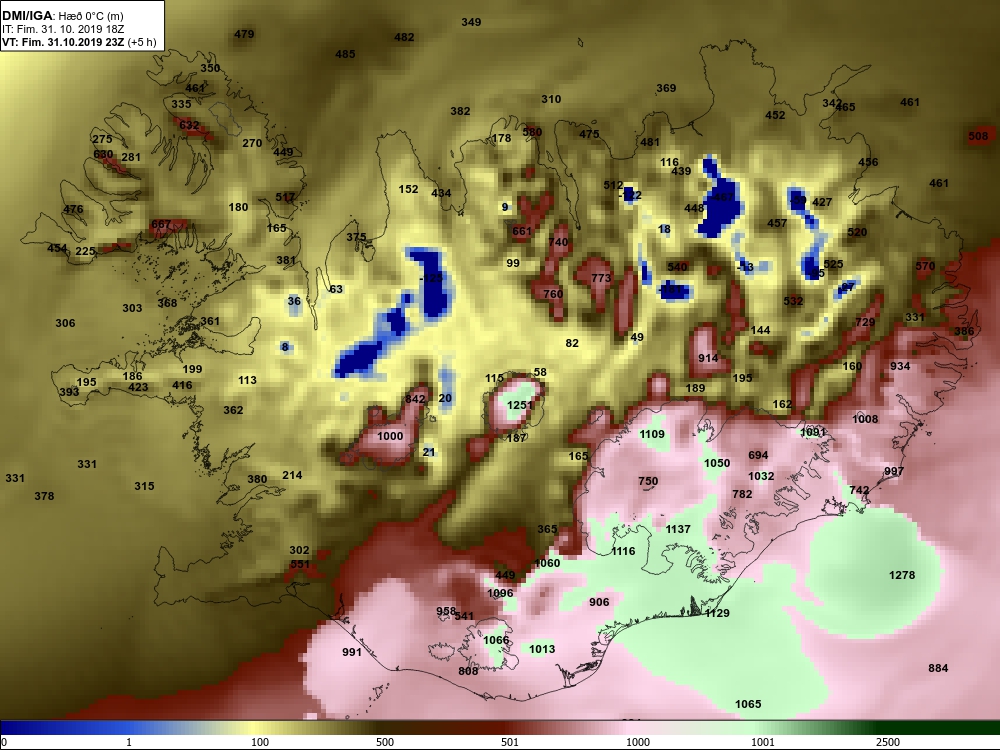Click the map value '1050'
This screenshot has width=1000, height=750.
point(717,463)
